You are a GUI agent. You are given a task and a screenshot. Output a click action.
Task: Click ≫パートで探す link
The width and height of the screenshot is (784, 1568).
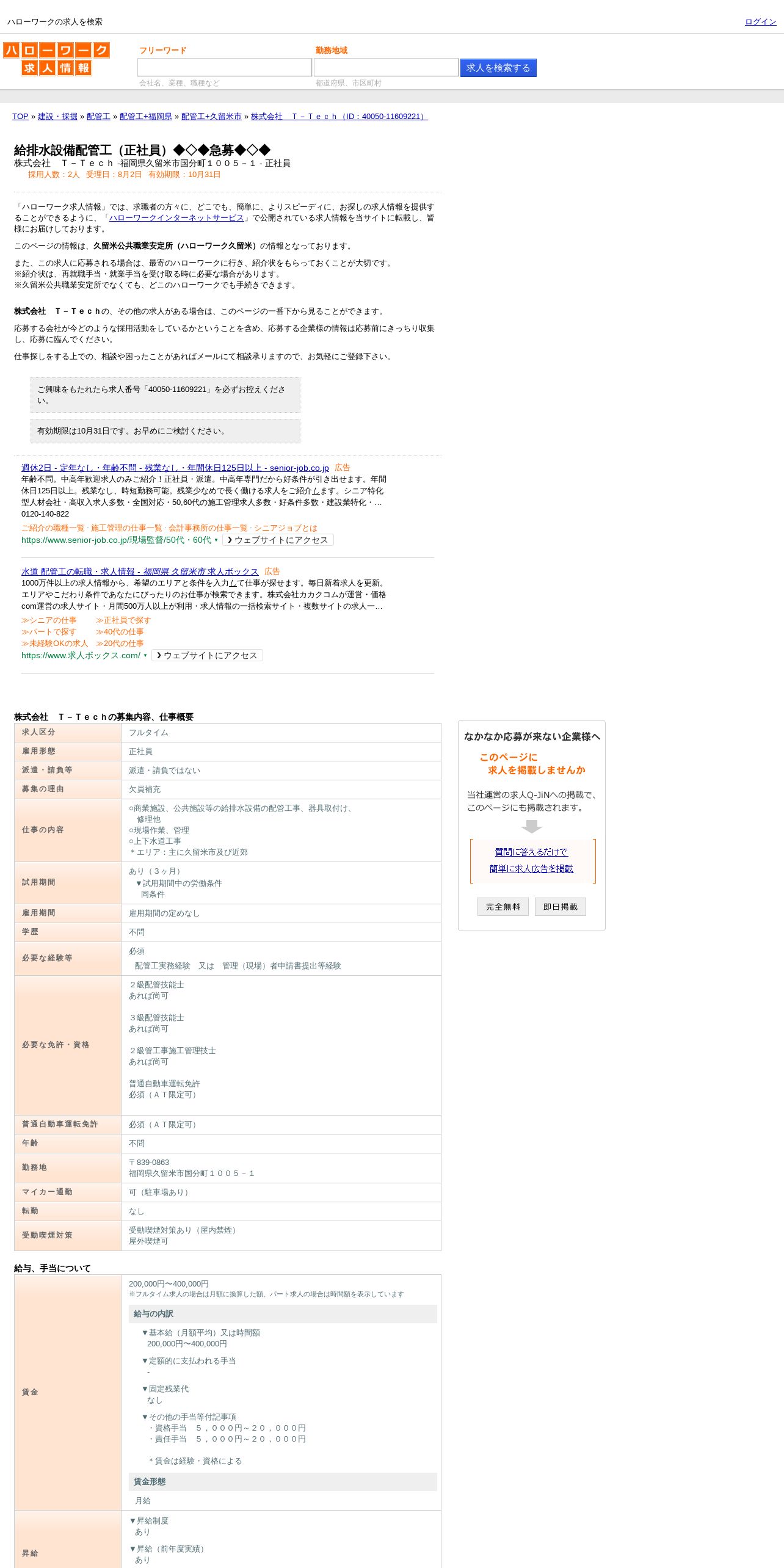[x=49, y=632]
